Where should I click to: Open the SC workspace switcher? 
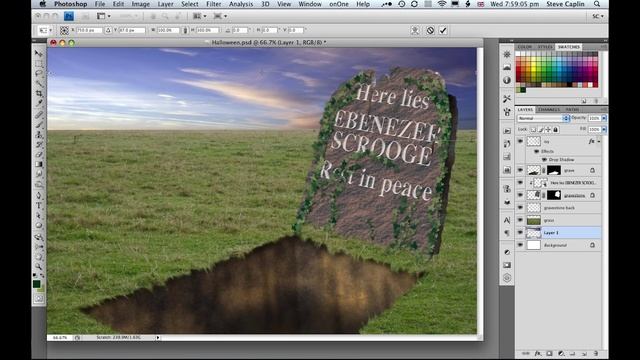(598, 16)
